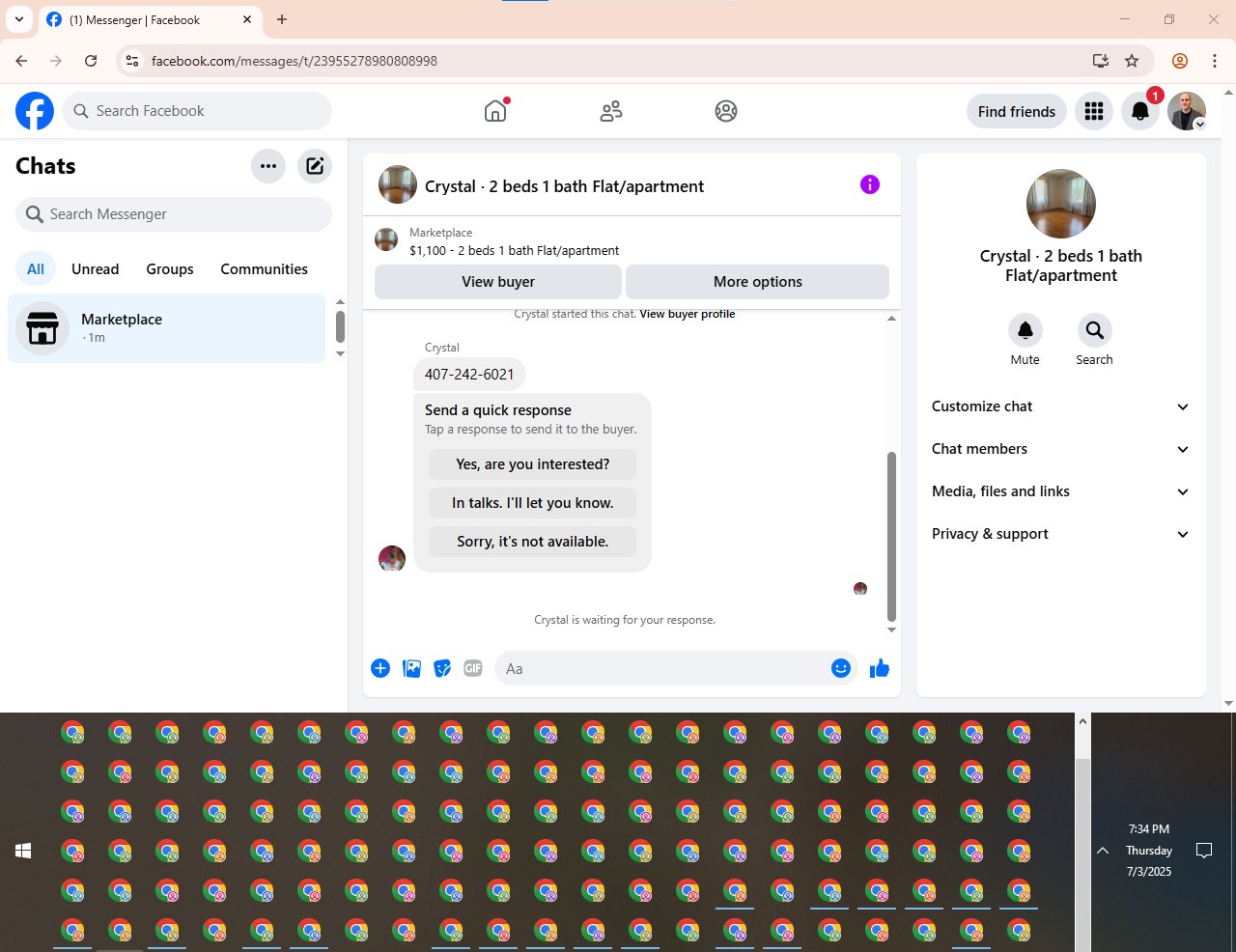Open the Chats options ellipsis button
Screen dimensions: 1236x952
268,166
